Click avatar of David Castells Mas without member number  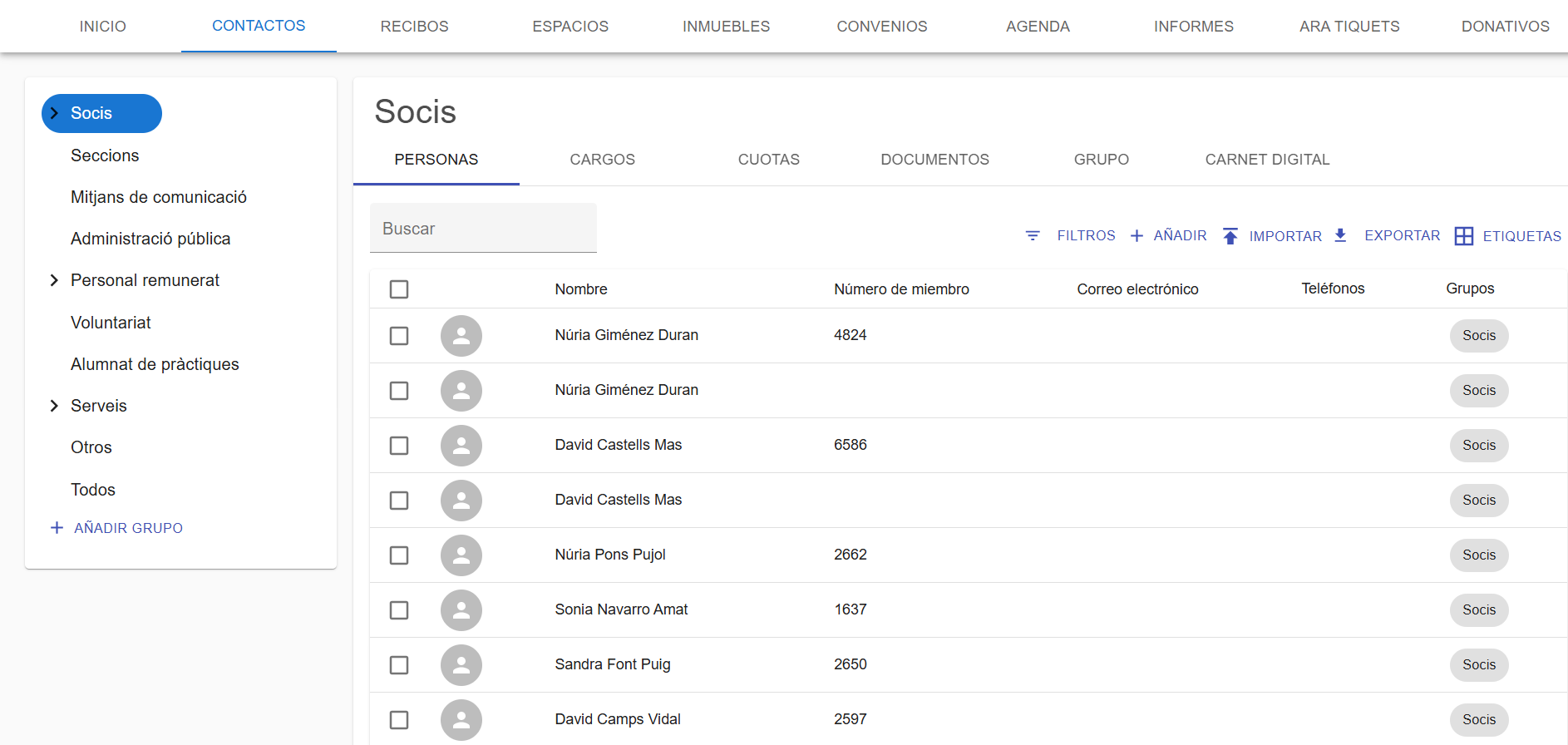pyautogui.click(x=461, y=501)
